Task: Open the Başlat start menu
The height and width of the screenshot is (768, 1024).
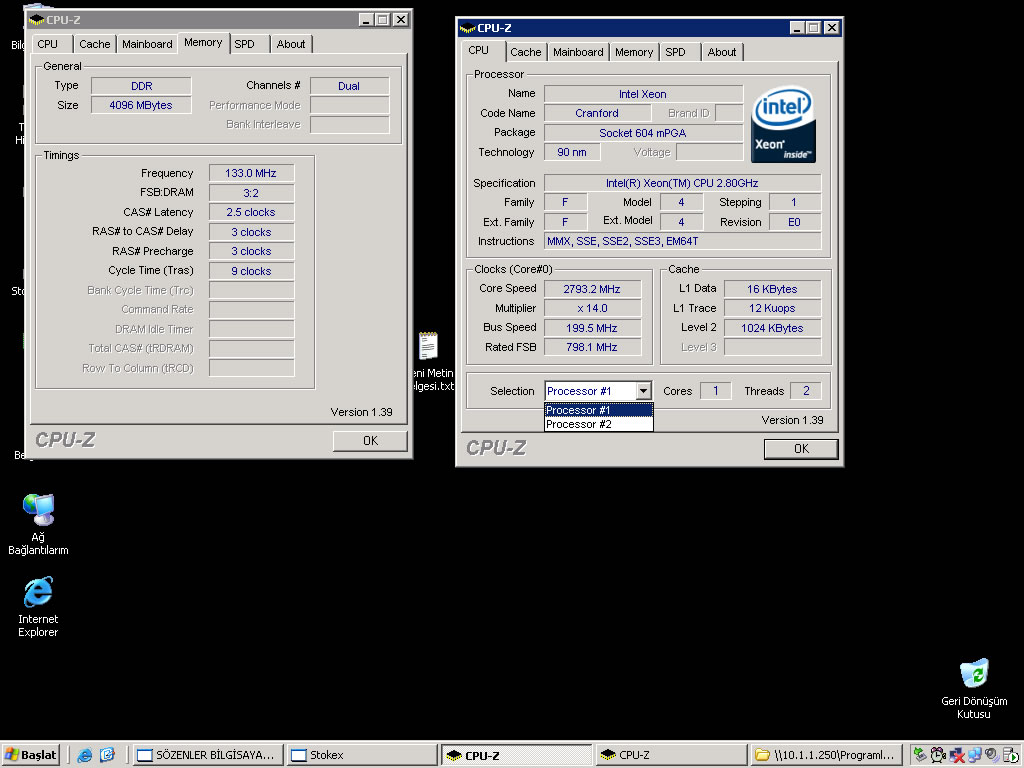Action: tap(31, 755)
